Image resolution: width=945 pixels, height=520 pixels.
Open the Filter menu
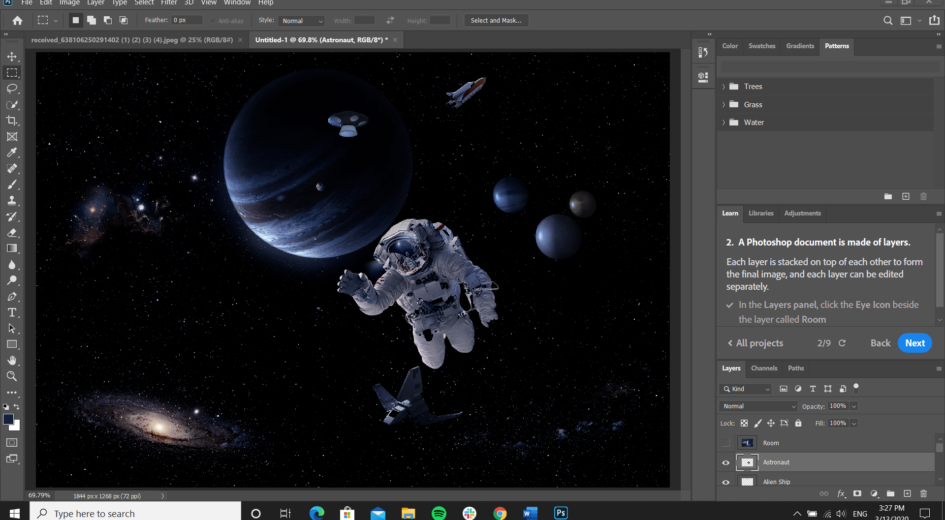pyautogui.click(x=169, y=3)
